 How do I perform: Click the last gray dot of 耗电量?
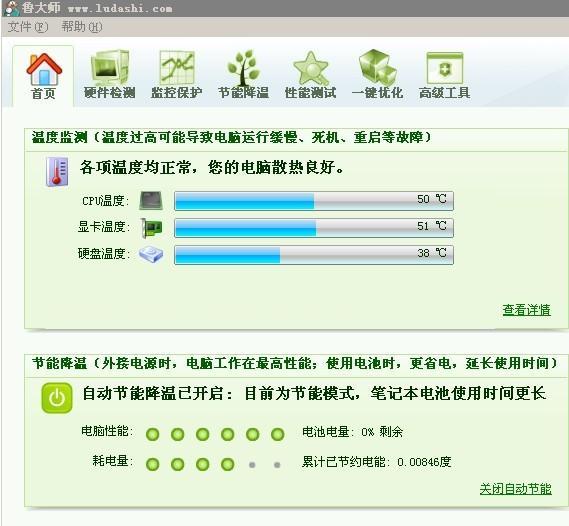[277, 465]
